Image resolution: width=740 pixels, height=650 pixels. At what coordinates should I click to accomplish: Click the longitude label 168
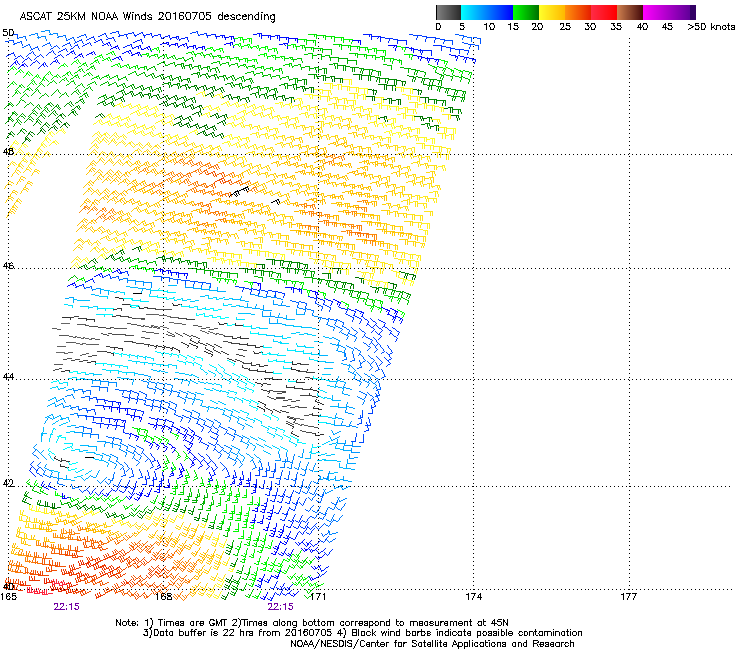pyautogui.click(x=163, y=597)
